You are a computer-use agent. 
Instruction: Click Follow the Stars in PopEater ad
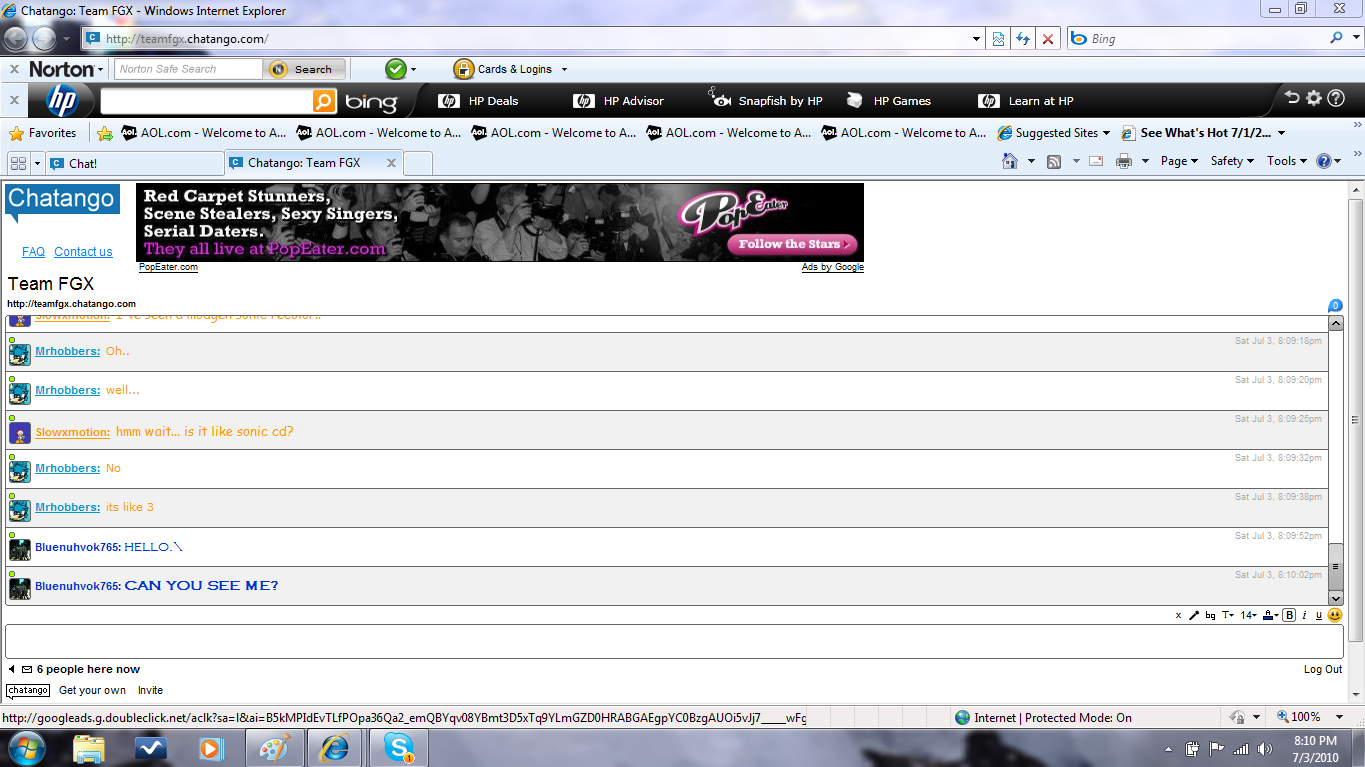coord(792,244)
